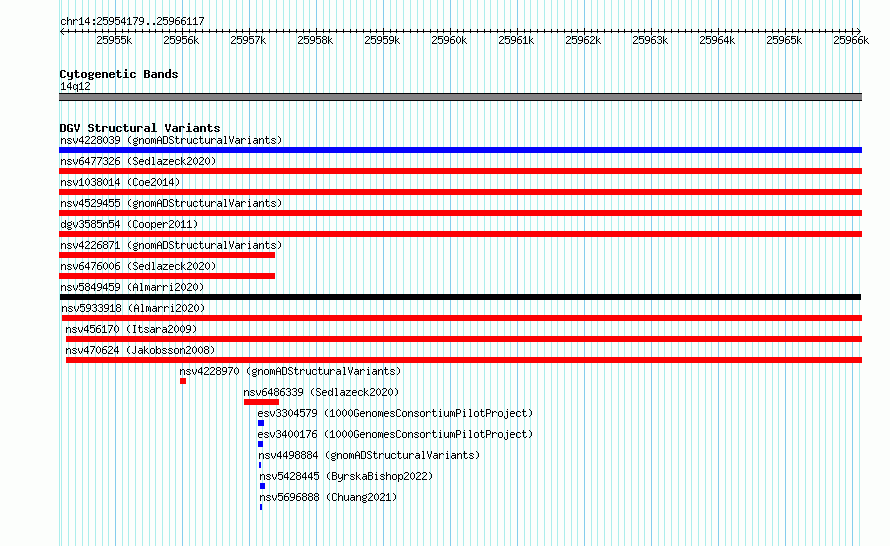The image size is (890, 546).
Task: Click the 25965k ruler tick label
Action: [784, 40]
